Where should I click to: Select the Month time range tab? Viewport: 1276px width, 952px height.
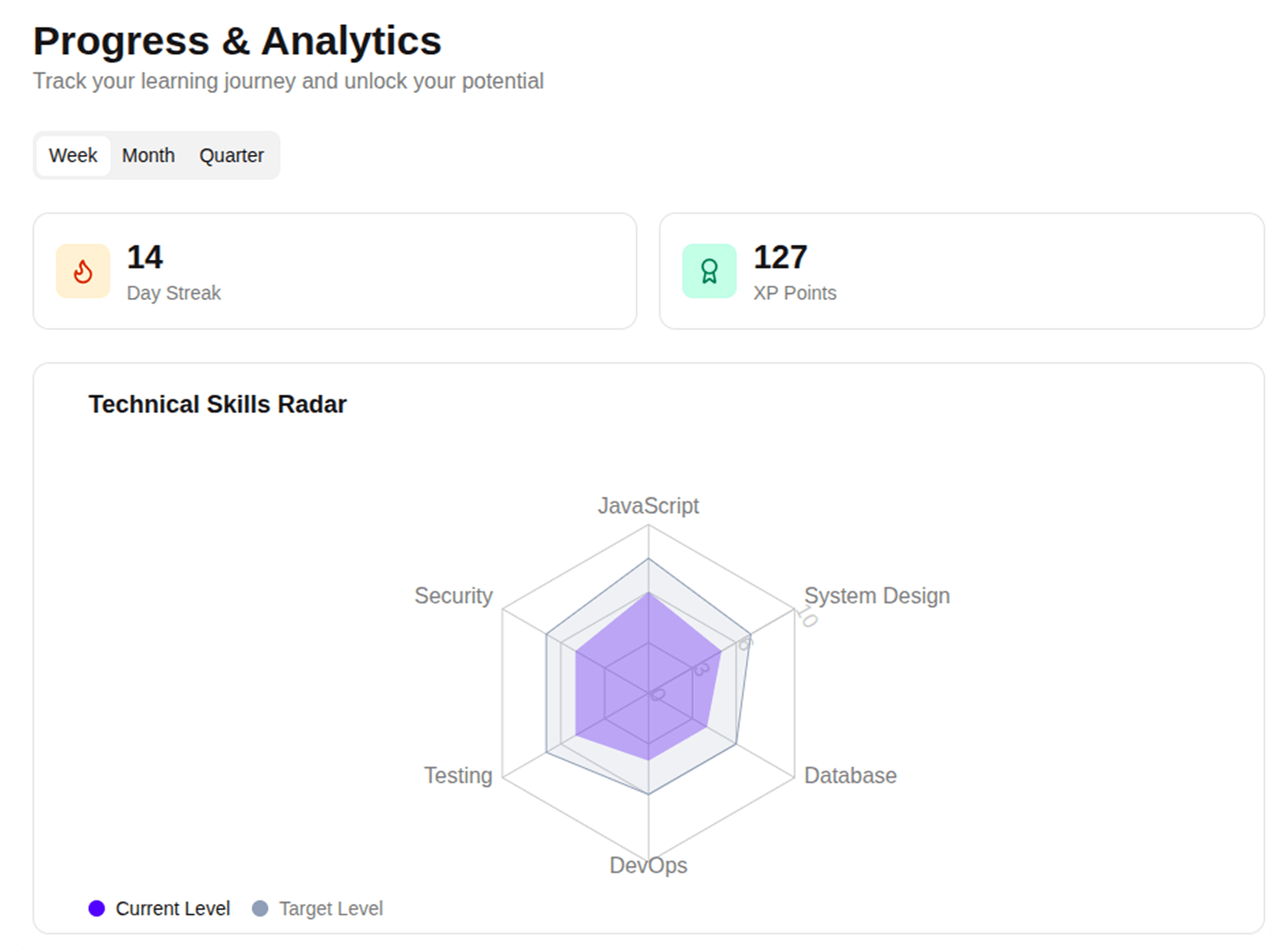coord(148,156)
